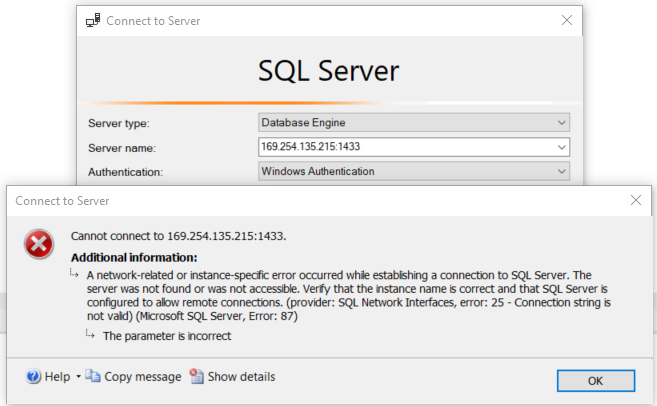Click the network-related error message paragraph
The height and width of the screenshot is (406, 657).
(x=349, y=295)
